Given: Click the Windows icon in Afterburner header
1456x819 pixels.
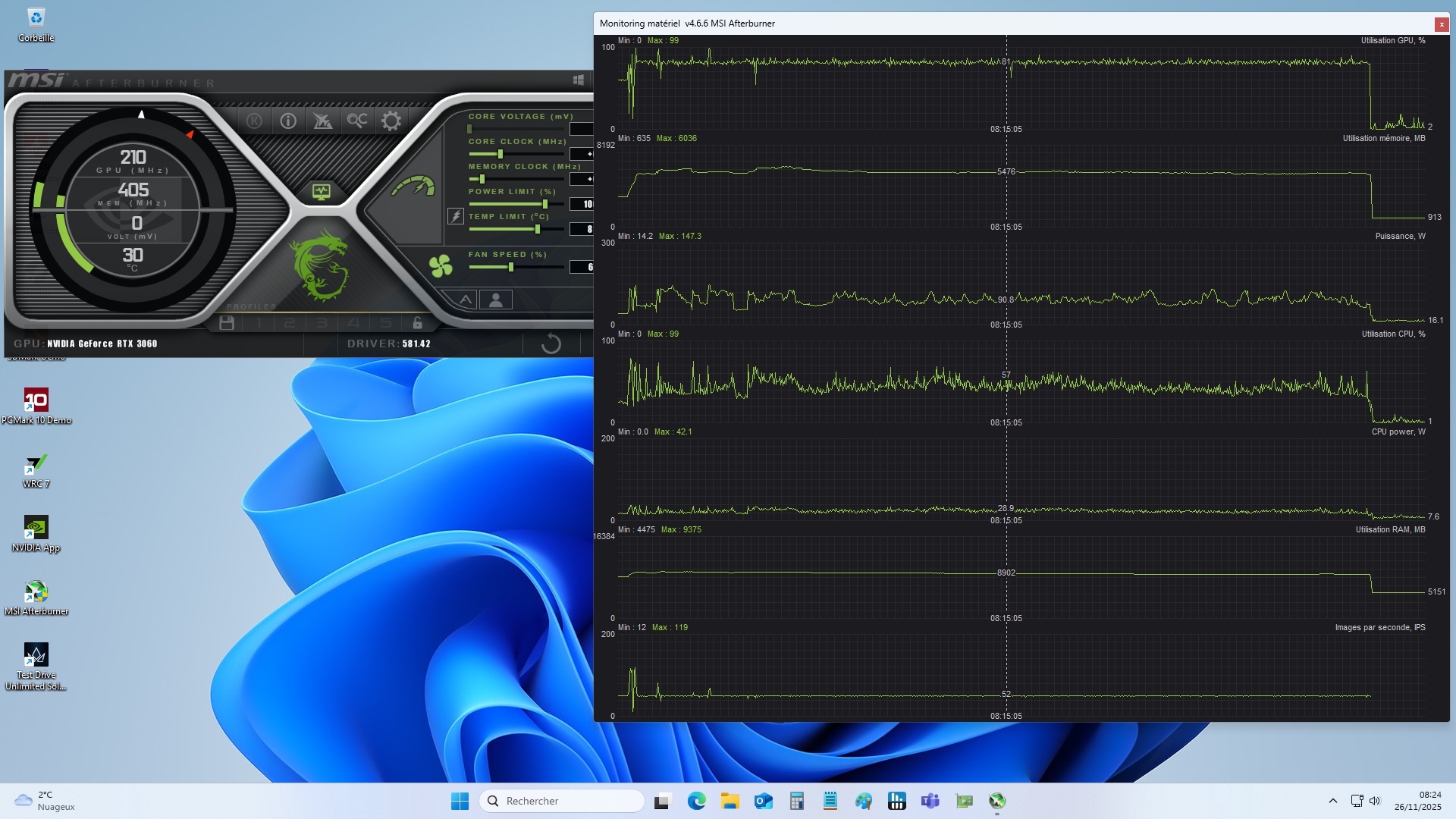Looking at the screenshot, I should pos(578,80).
